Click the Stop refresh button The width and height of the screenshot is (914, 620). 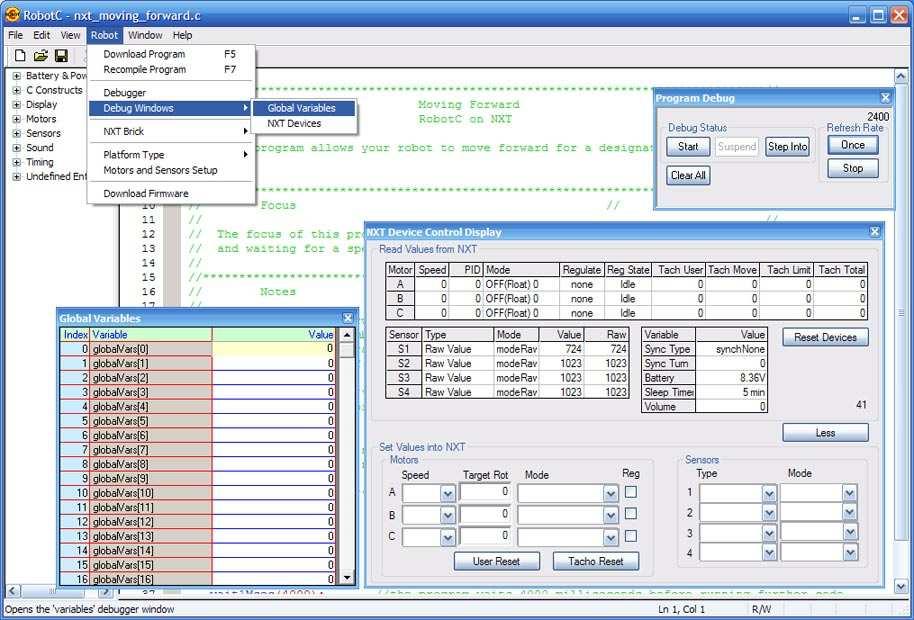[853, 168]
